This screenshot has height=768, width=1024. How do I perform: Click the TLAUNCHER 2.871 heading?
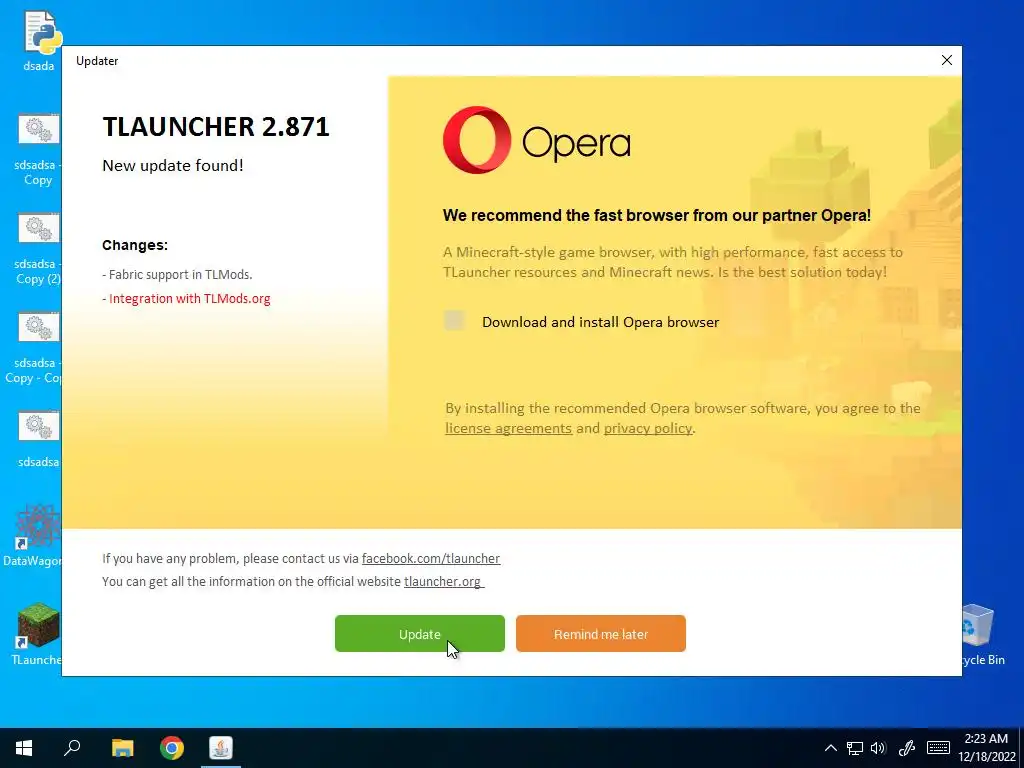point(216,126)
